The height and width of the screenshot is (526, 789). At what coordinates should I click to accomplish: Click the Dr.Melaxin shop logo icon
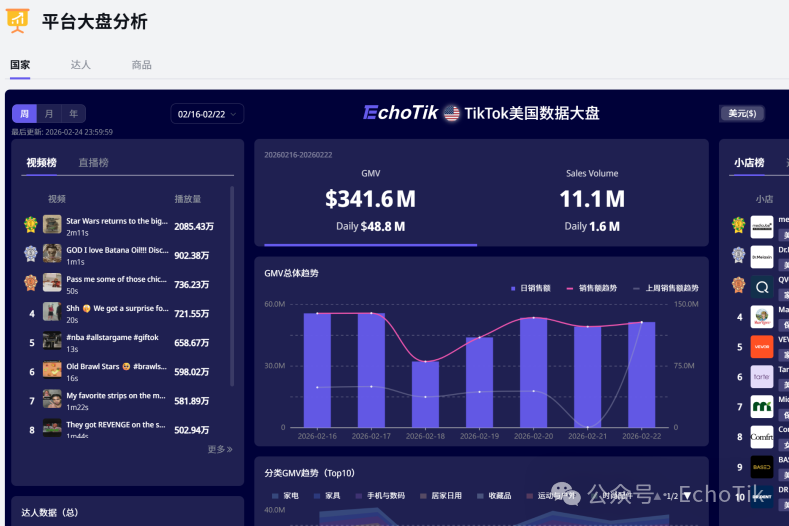[x=762, y=256]
